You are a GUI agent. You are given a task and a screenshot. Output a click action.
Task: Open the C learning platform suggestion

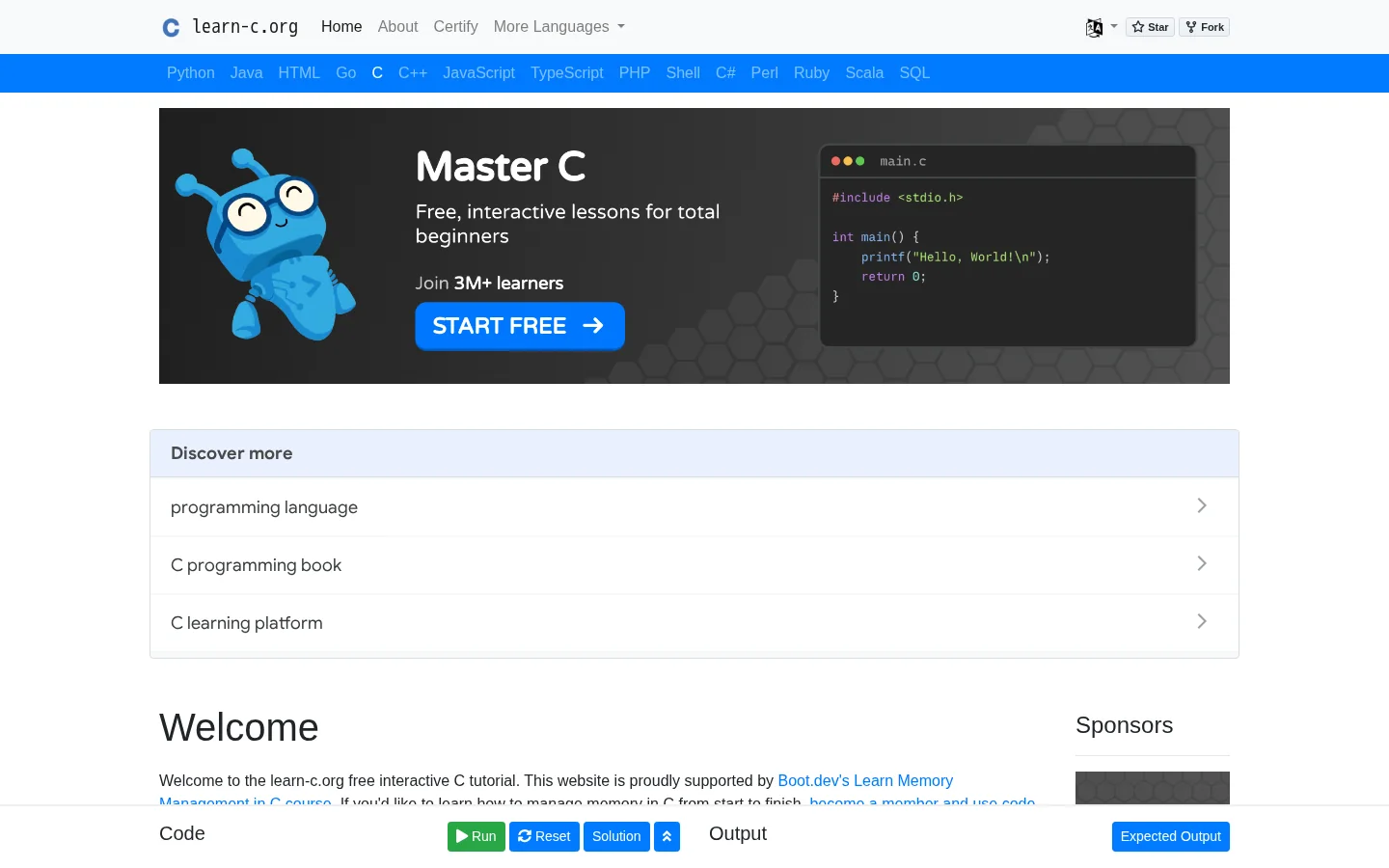(x=694, y=623)
